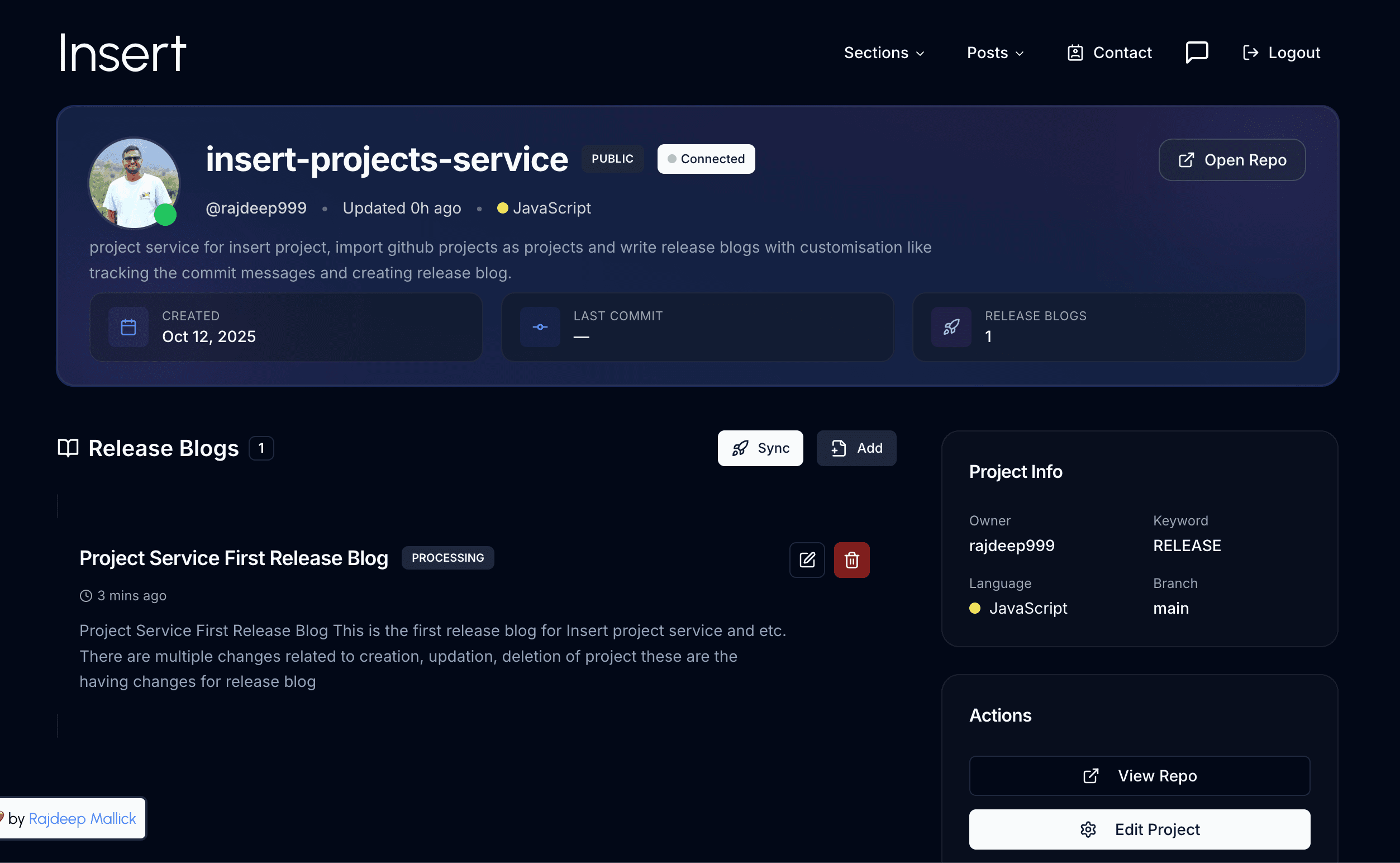Click the insert-projects-service title
This screenshot has height=863, width=1400.
click(387, 159)
